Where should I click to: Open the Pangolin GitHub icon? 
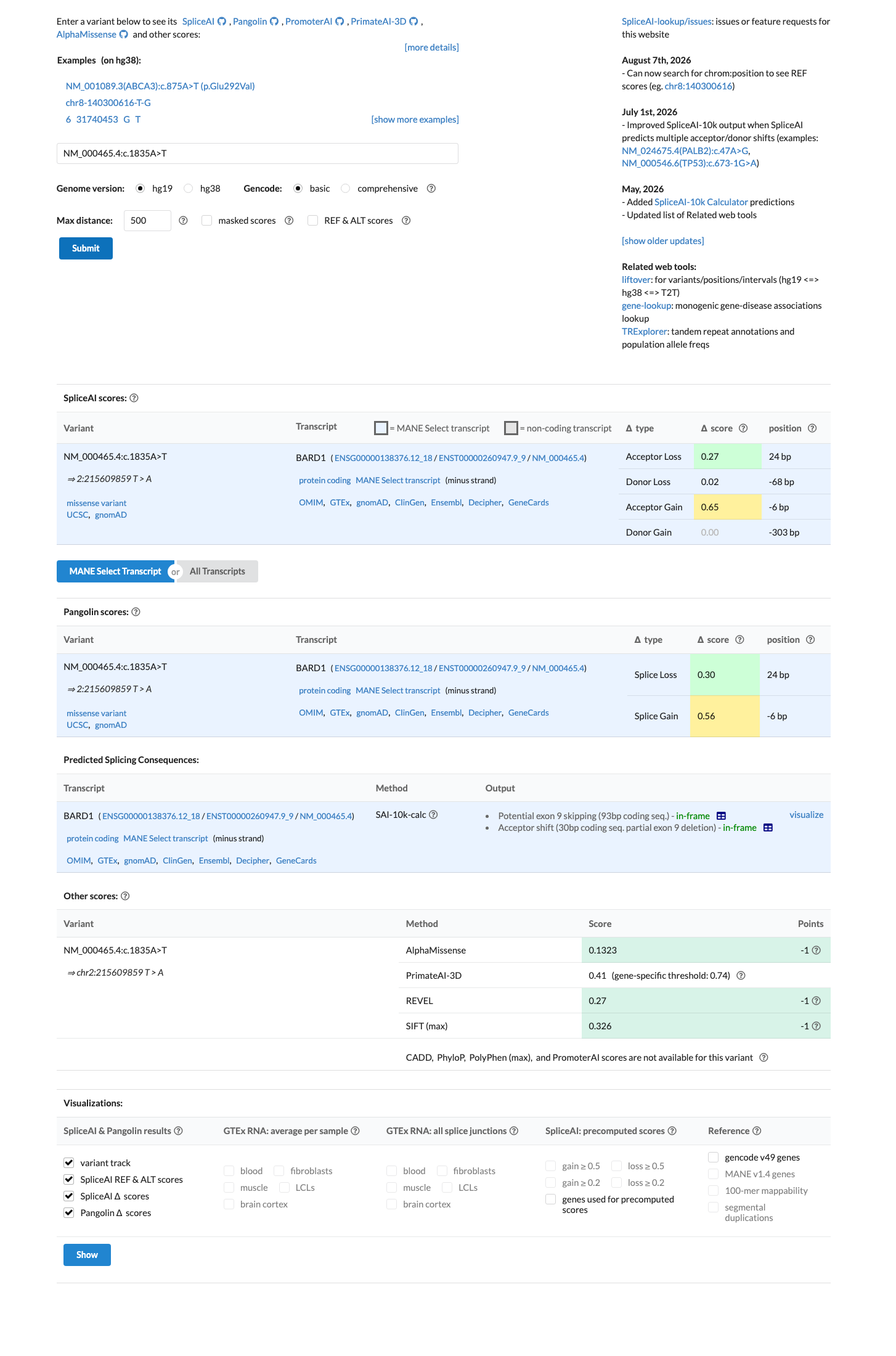(274, 22)
